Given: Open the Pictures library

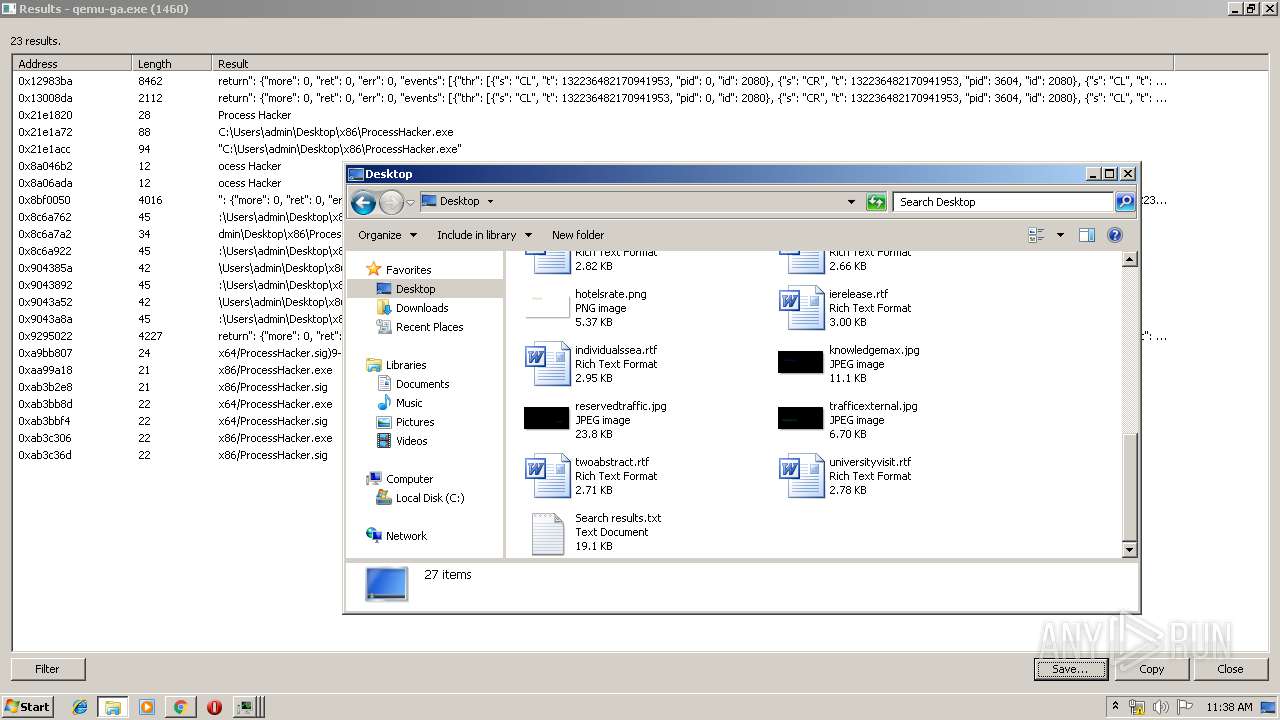Looking at the screenshot, I should point(415,422).
